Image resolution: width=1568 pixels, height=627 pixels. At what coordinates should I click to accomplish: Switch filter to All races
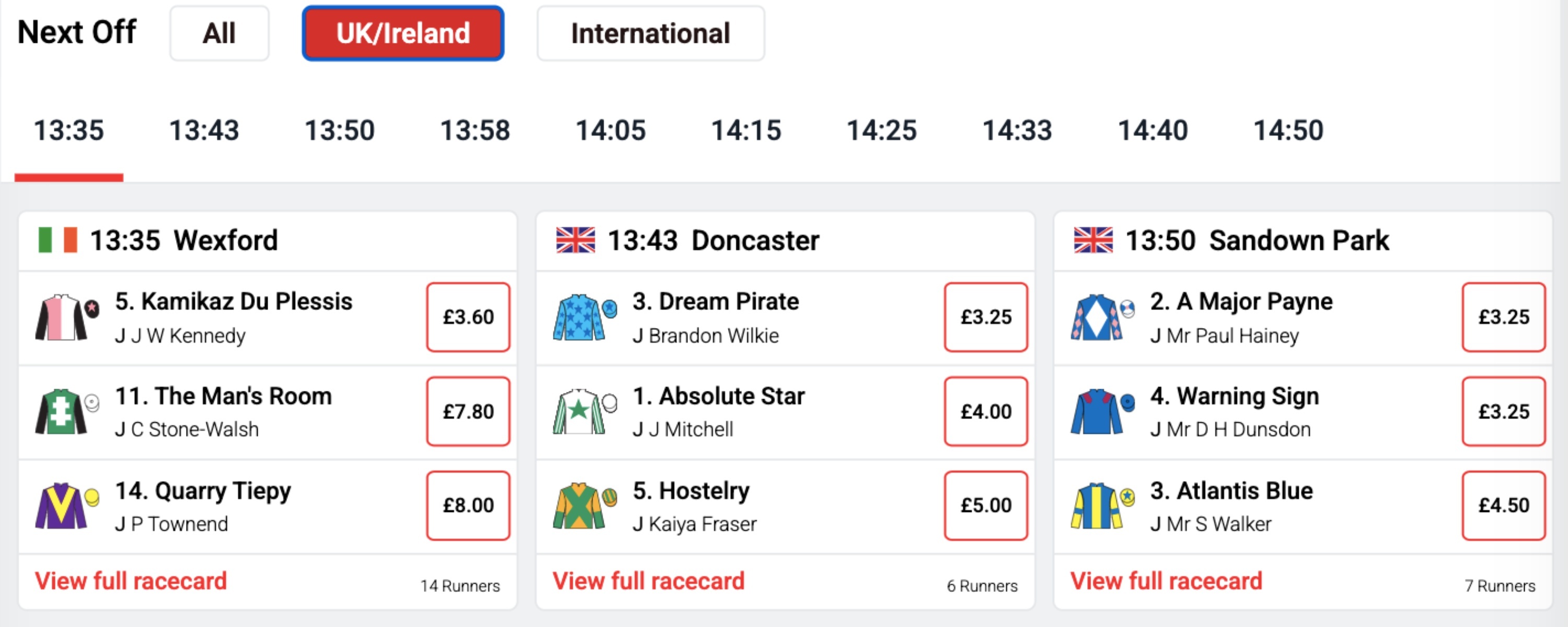[x=219, y=33]
